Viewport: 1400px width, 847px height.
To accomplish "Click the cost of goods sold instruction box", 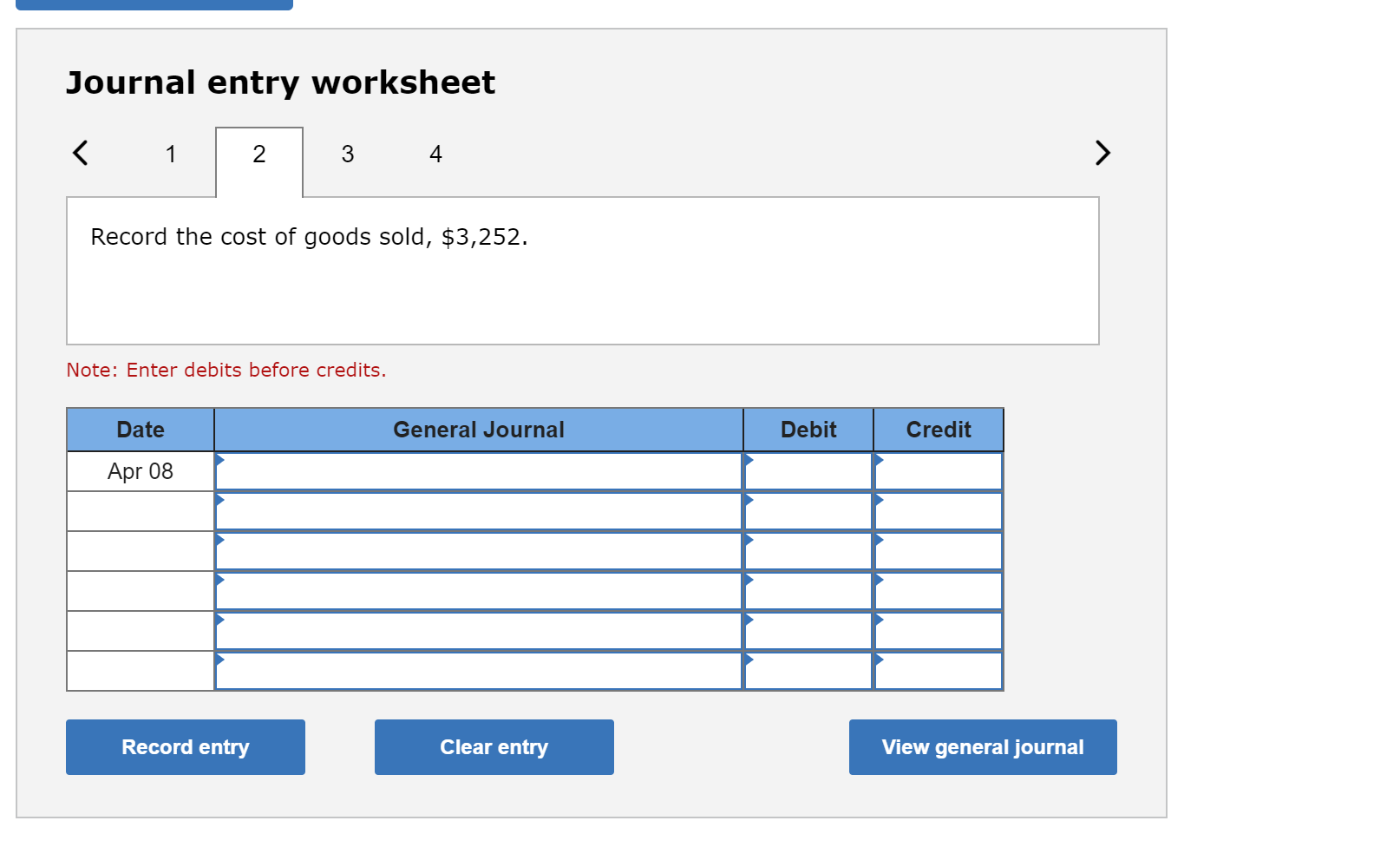I will coord(582,269).
